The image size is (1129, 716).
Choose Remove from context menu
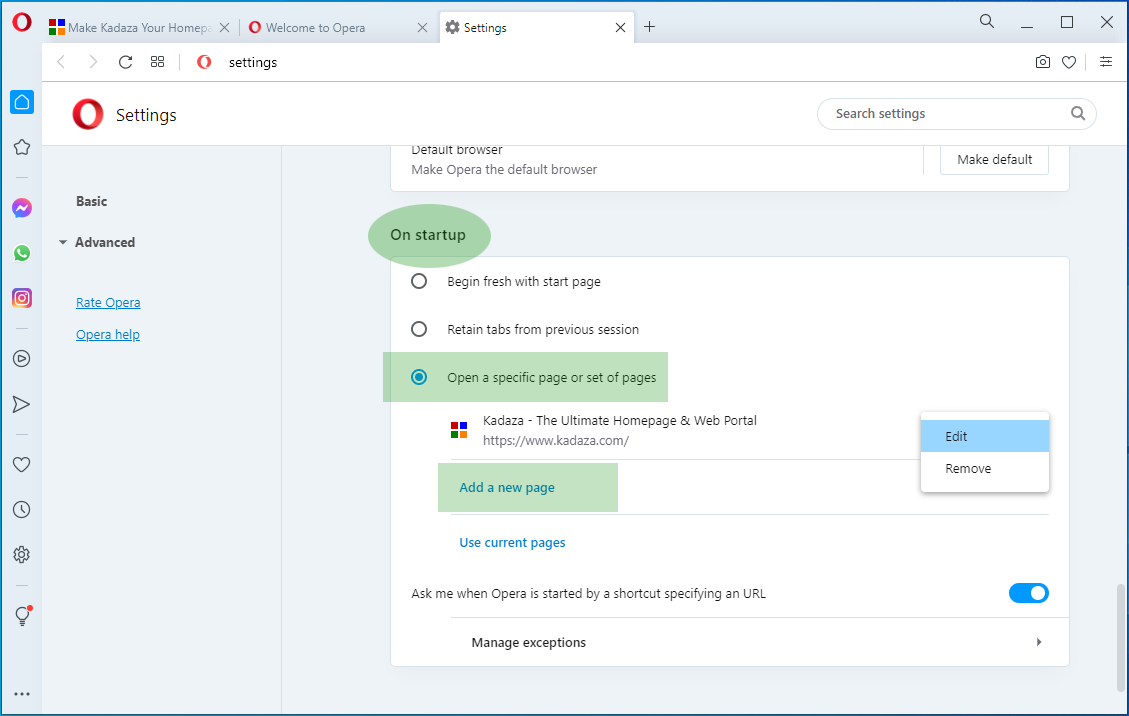point(984,468)
